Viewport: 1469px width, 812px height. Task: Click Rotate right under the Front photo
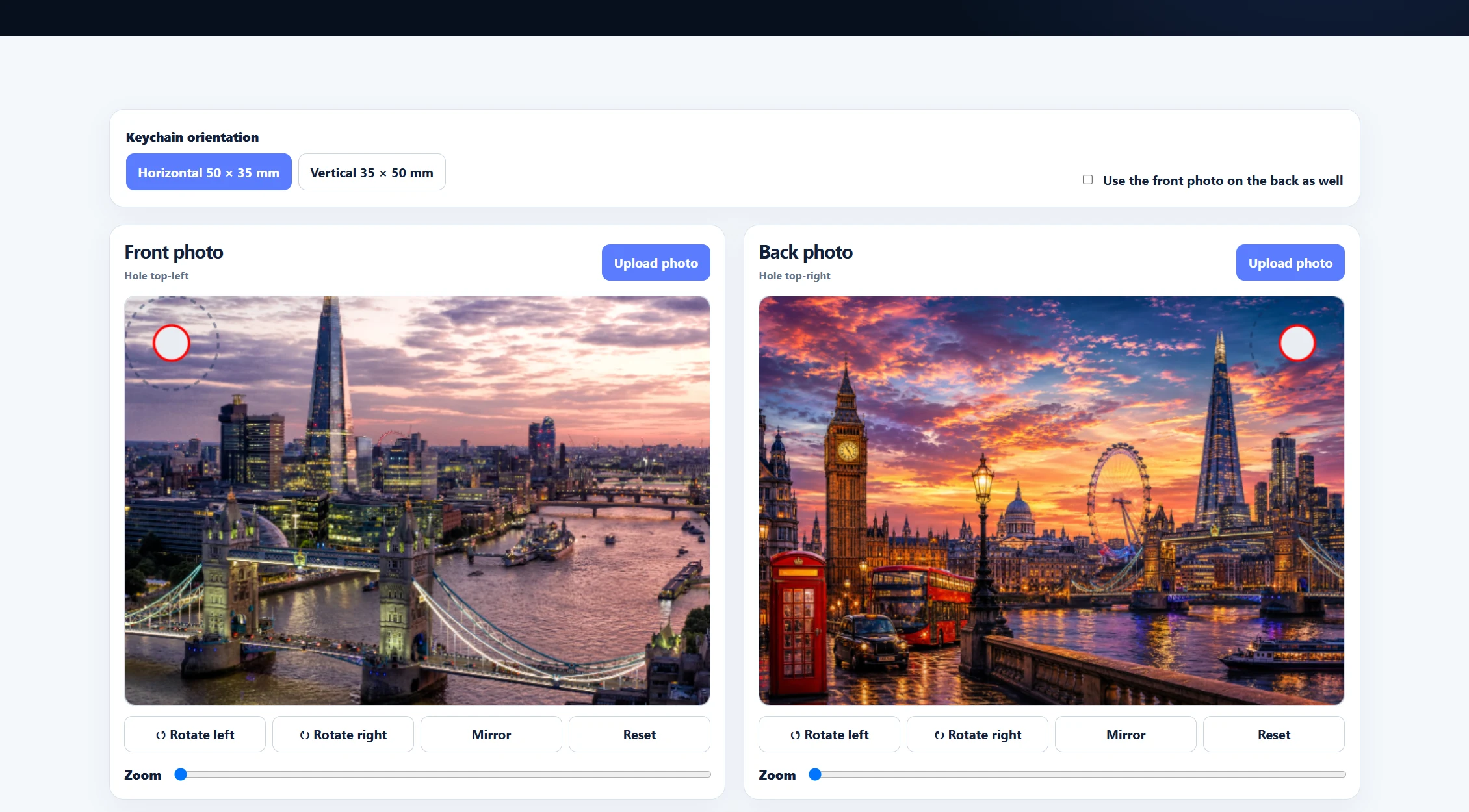(x=343, y=734)
